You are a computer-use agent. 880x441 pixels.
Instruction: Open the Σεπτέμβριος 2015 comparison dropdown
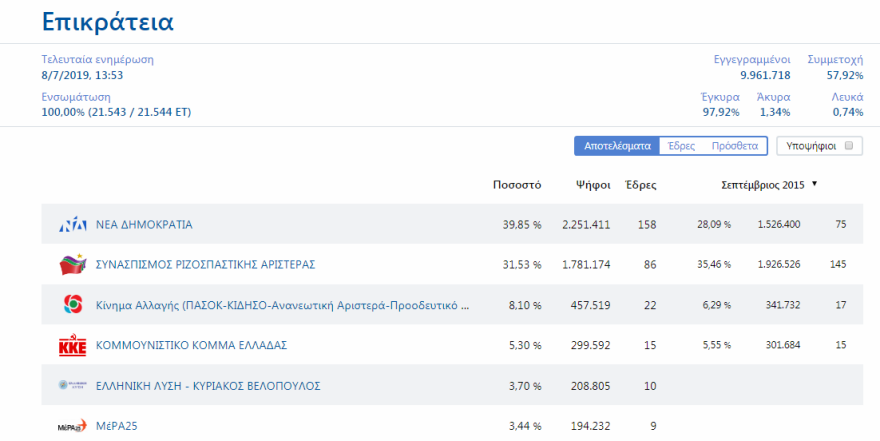(x=769, y=185)
